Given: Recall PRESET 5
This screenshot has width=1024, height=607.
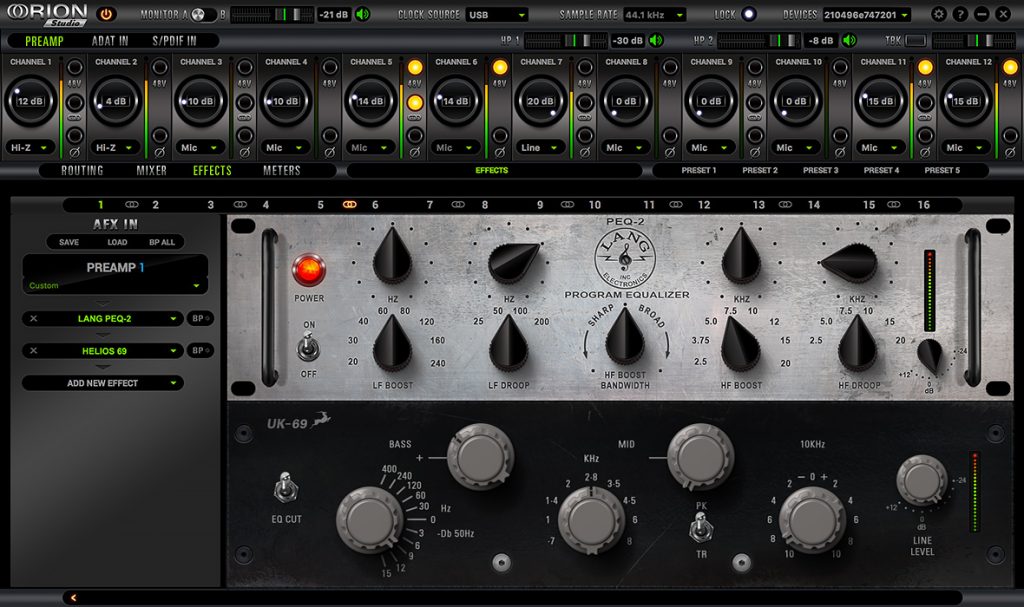Looking at the screenshot, I should click(x=942, y=170).
